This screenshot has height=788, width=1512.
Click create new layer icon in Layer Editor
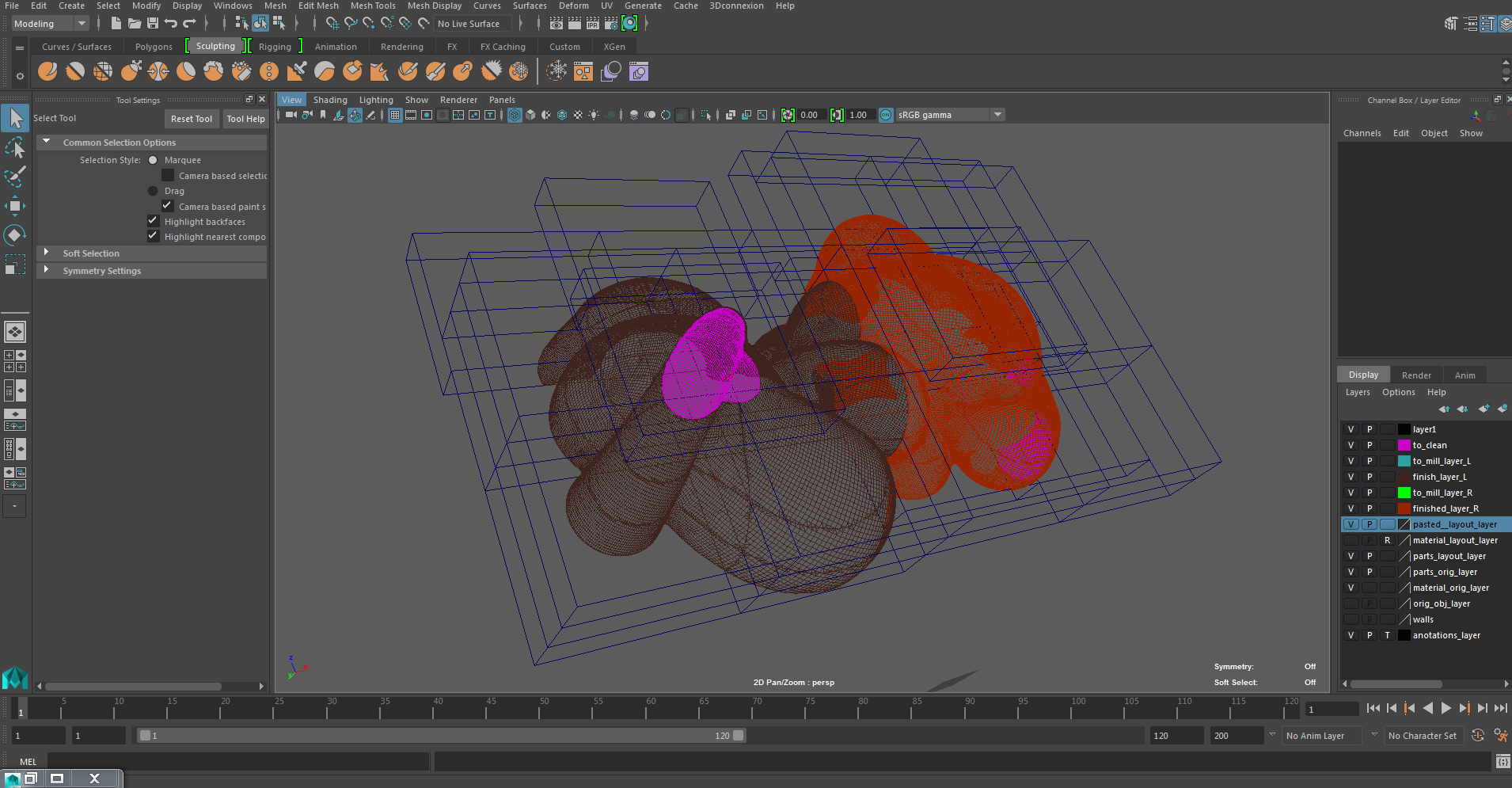coord(1484,409)
